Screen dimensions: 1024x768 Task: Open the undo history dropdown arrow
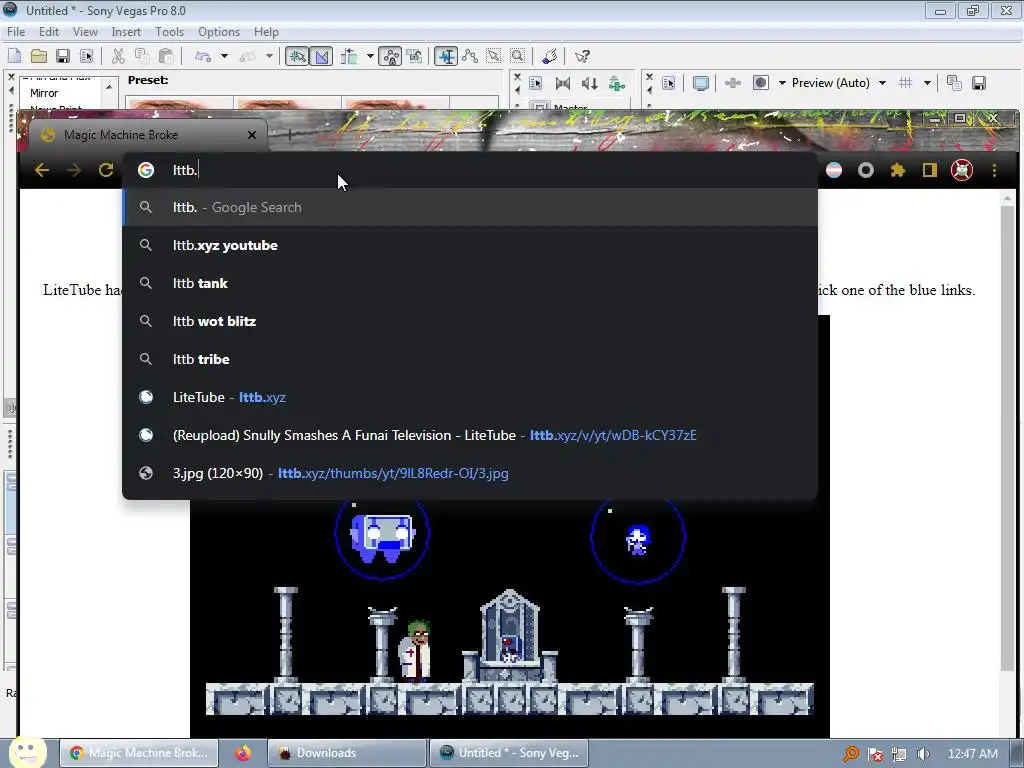click(x=224, y=56)
